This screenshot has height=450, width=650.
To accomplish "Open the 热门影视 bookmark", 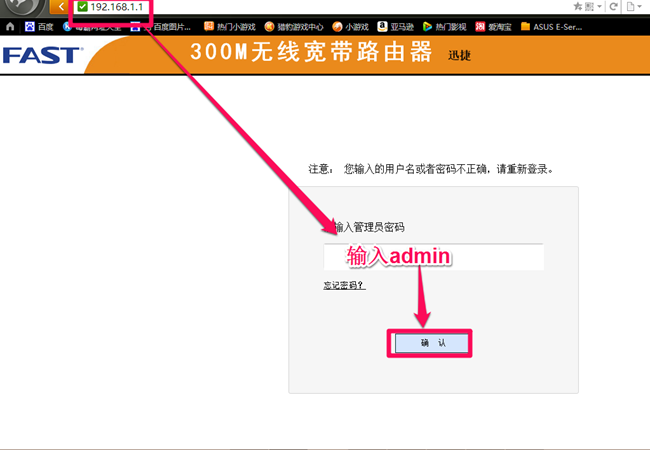I will [x=445, y=27].
